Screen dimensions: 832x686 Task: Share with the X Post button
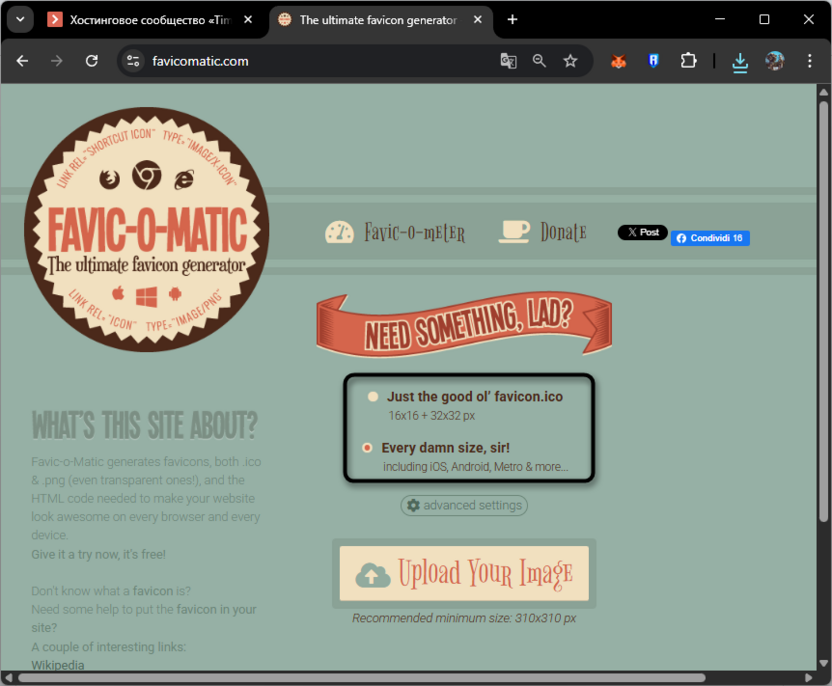tap(643, 232)
